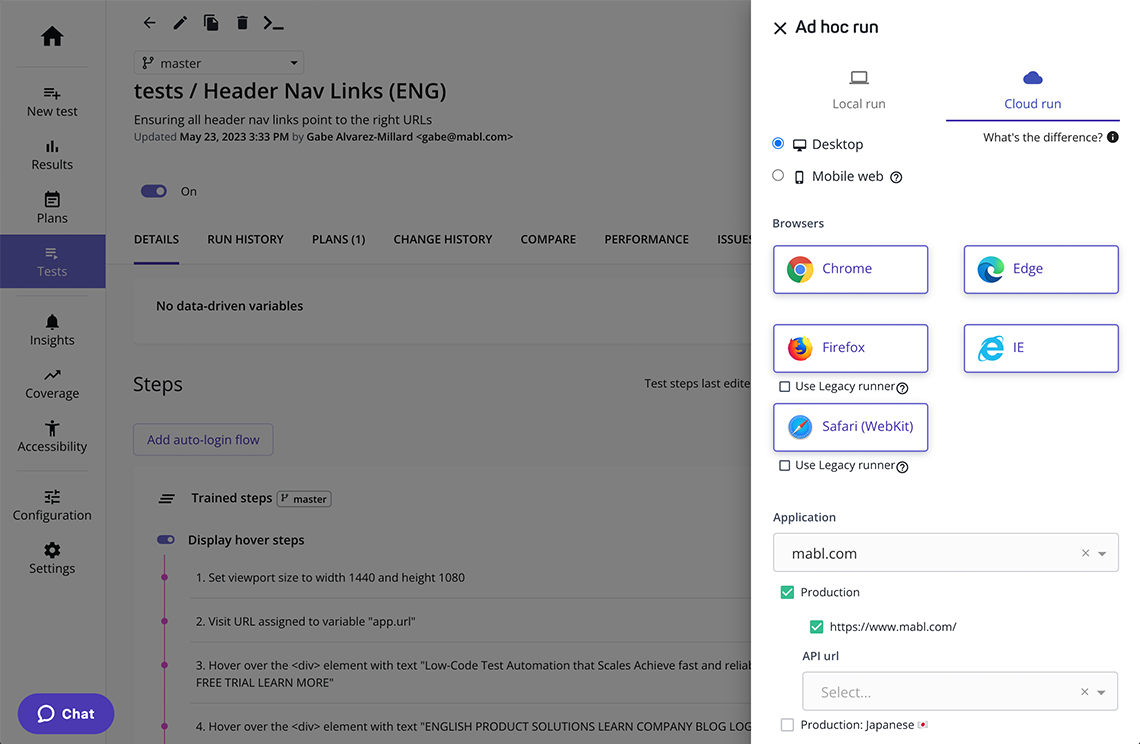The height and width of the screenshot is (744, 1140).
Task: Open the Chat widget
Action: [x=65, y=713]
